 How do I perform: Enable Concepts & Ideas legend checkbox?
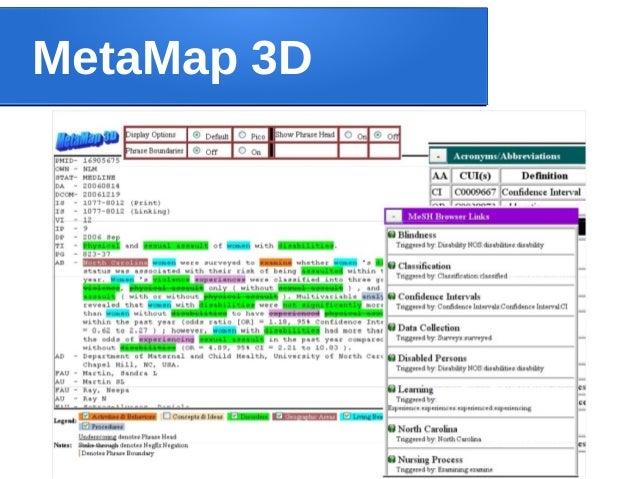coord(166,416)
